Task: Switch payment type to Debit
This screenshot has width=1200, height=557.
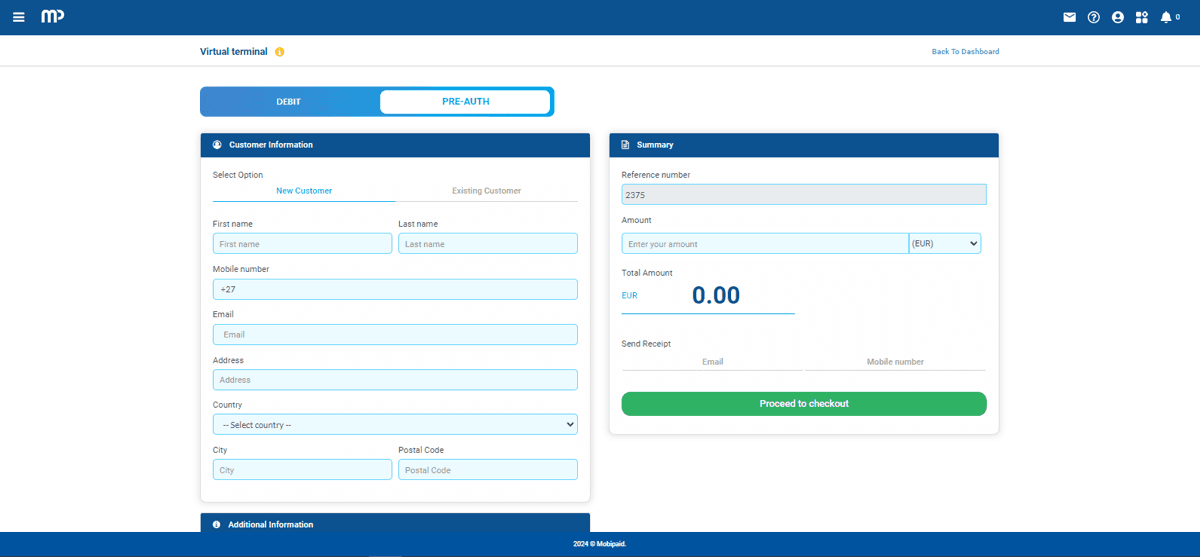Action: [289, 102]
